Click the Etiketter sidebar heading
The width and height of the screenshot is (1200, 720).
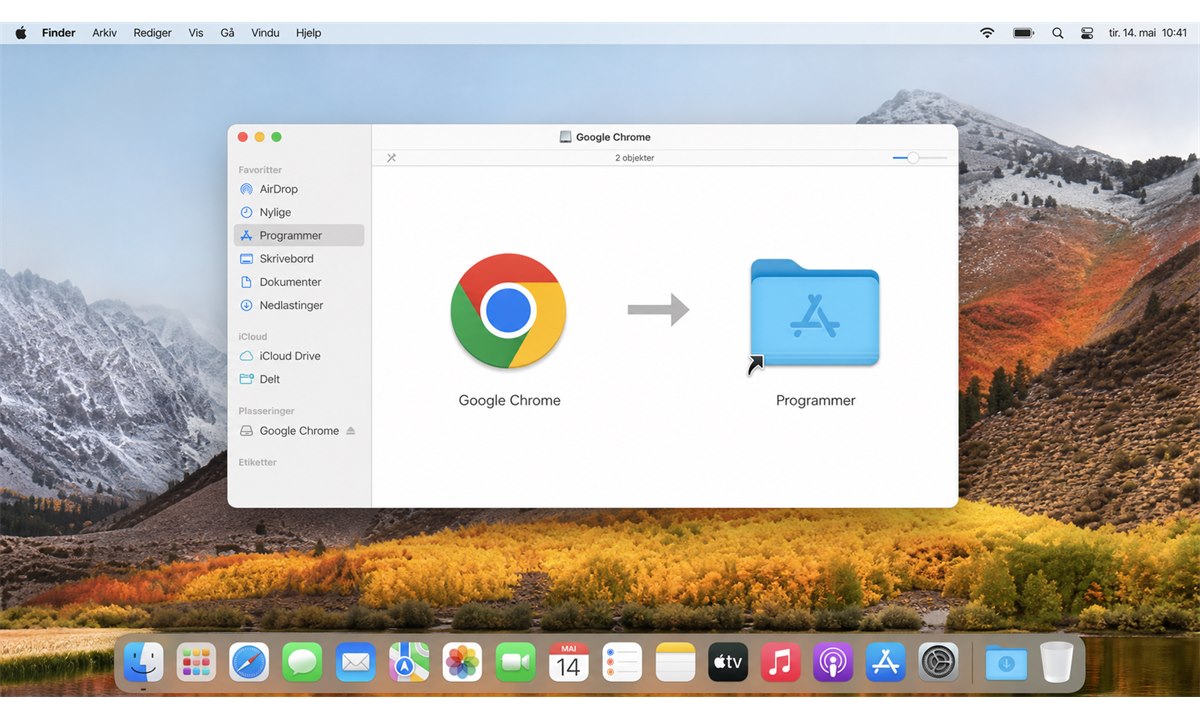(x=257, y=462)
